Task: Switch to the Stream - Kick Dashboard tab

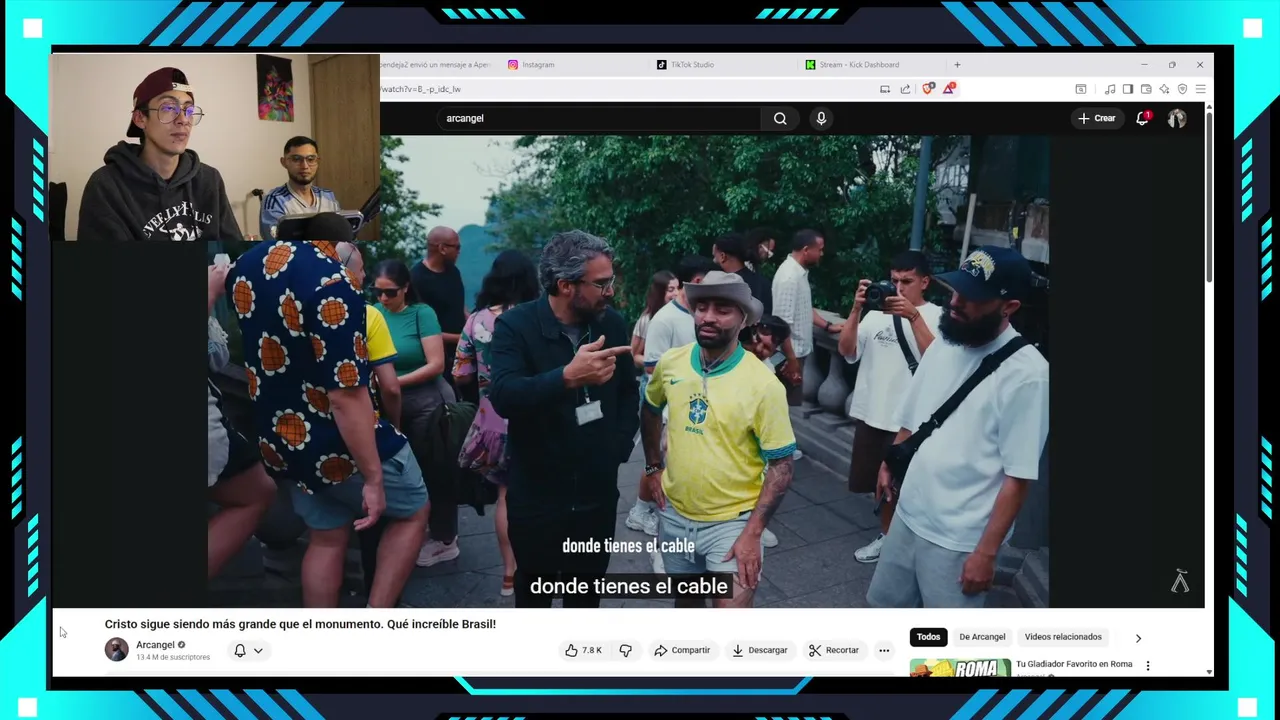Action: click(x=852, y=65)
